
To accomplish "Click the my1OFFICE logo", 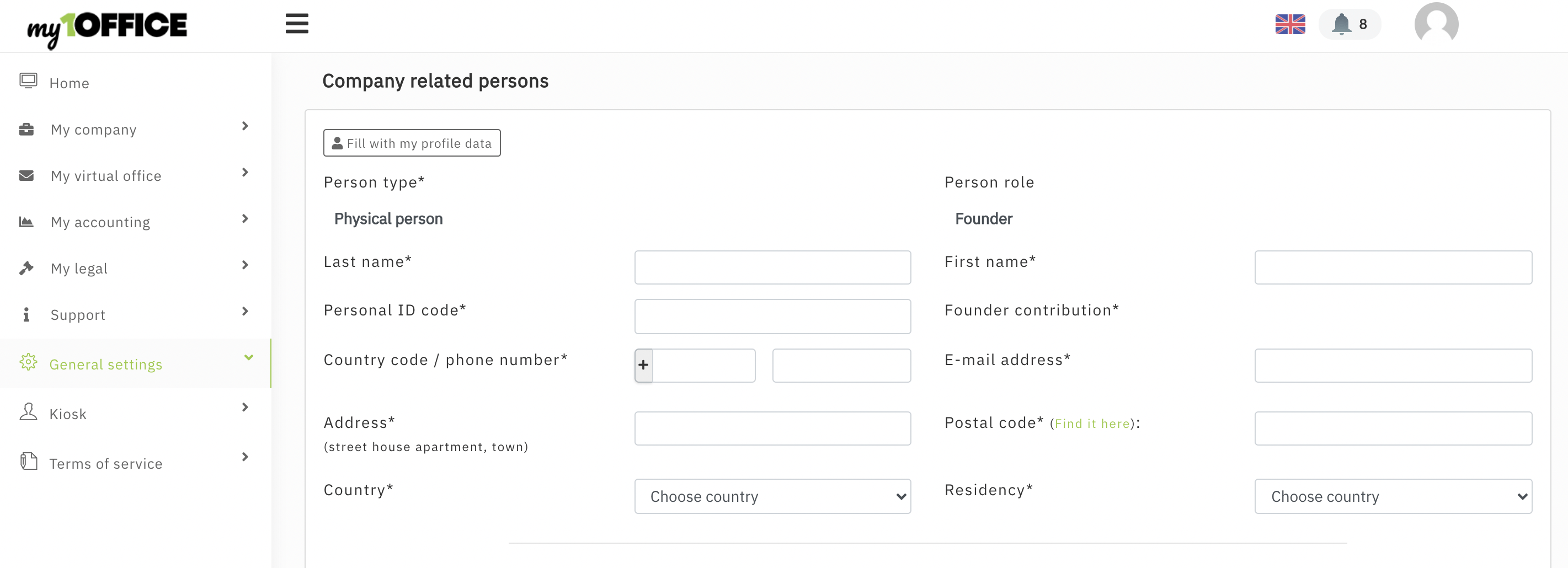I will coord(107,28).
